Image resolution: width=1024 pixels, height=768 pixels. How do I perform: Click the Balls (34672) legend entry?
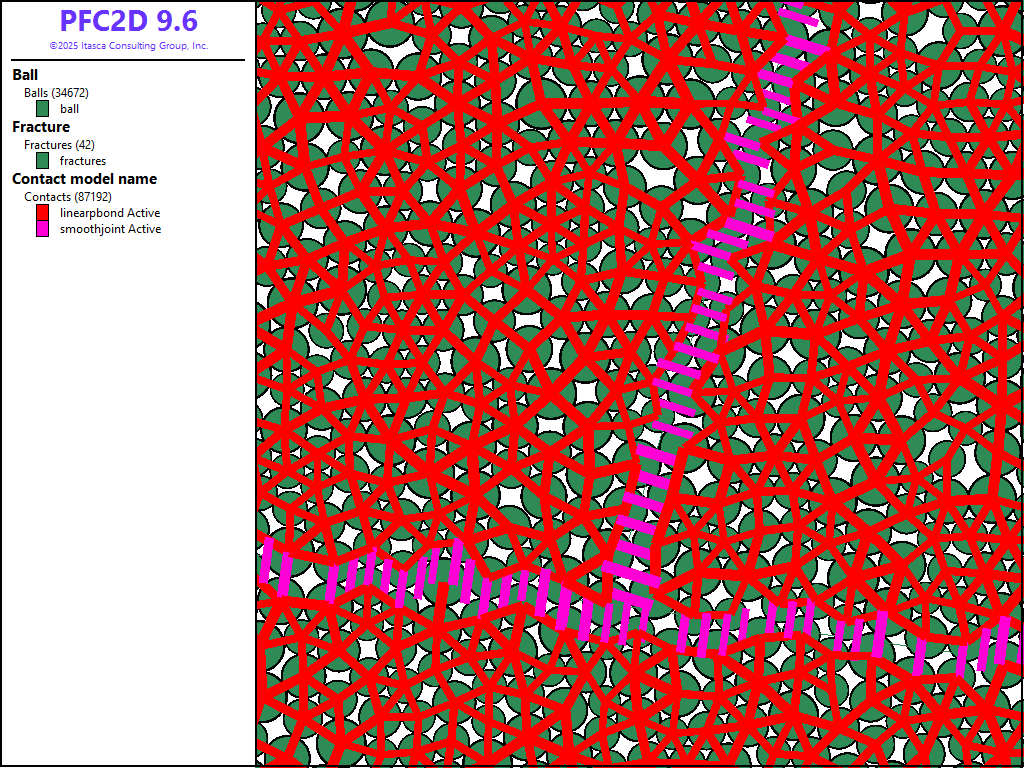tap(56, 93)
